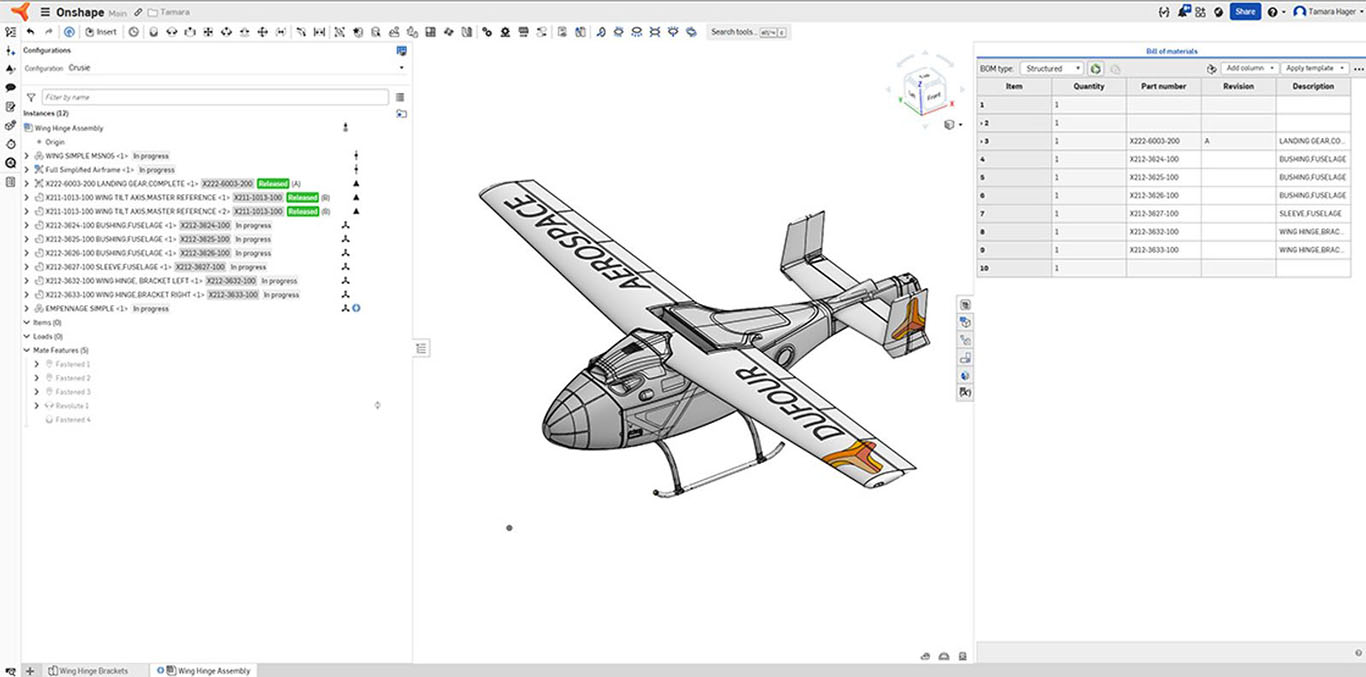
Task: Click the Share button
Action: [1245, 11]
